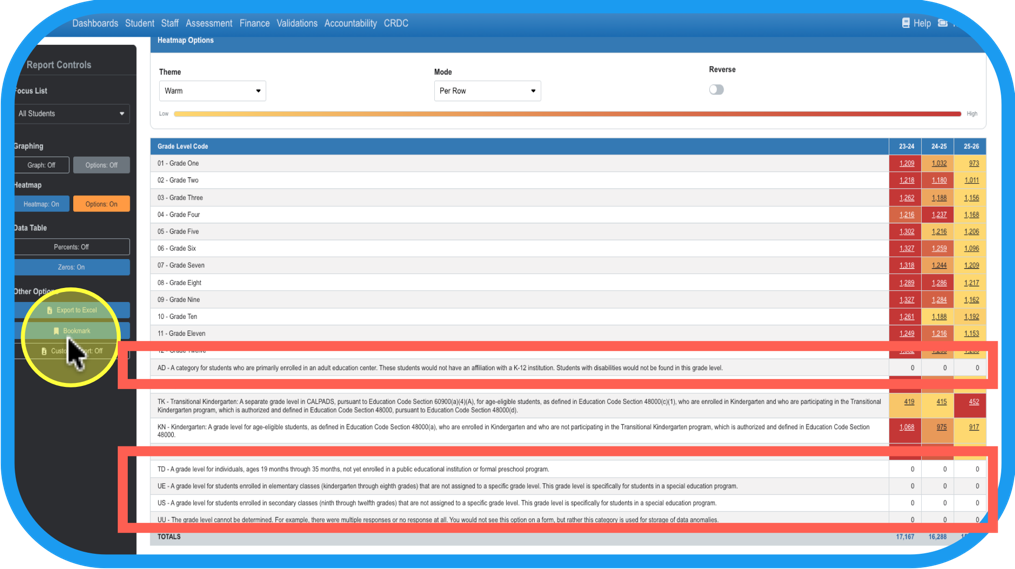This screenshot has height=569, width=1015.
Task: Turn off the Heatmap: On toggle
Action: tap(42, 204)
